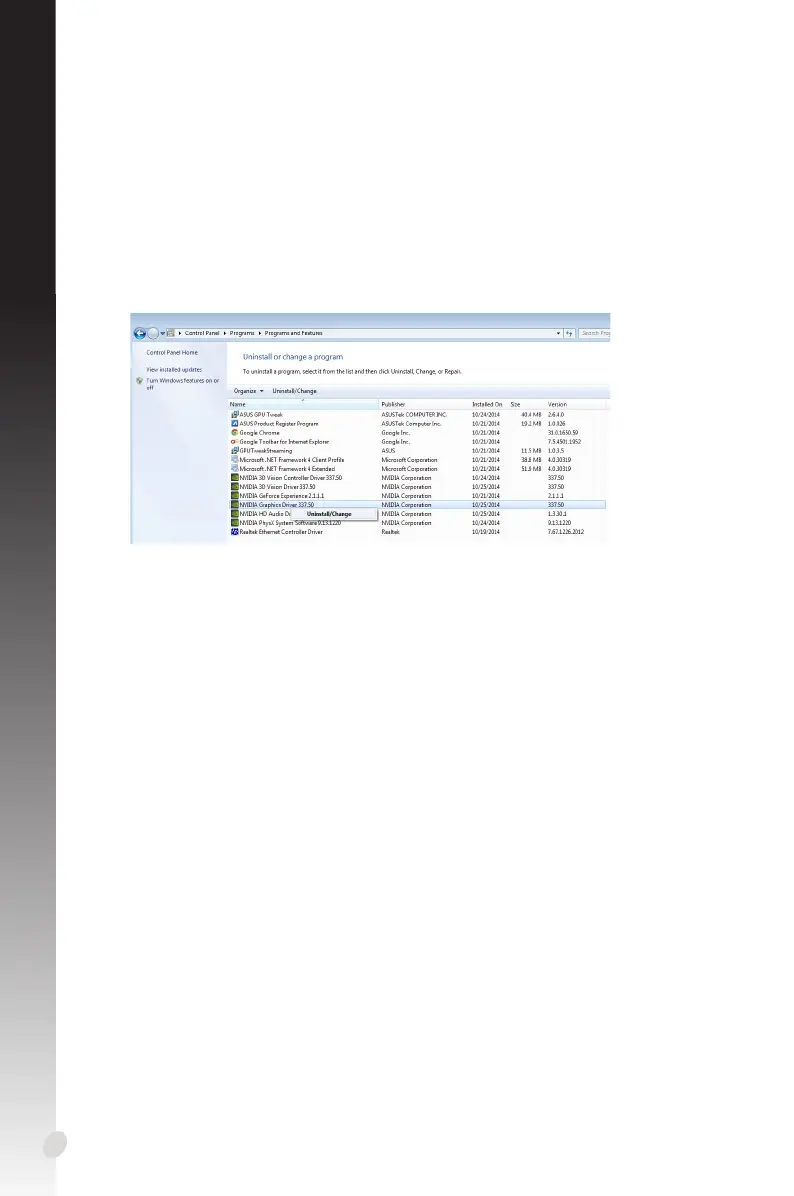Click the Google Chrome icon in list
This screenshot has height=1196, width=794.
[x=235, y=432]
